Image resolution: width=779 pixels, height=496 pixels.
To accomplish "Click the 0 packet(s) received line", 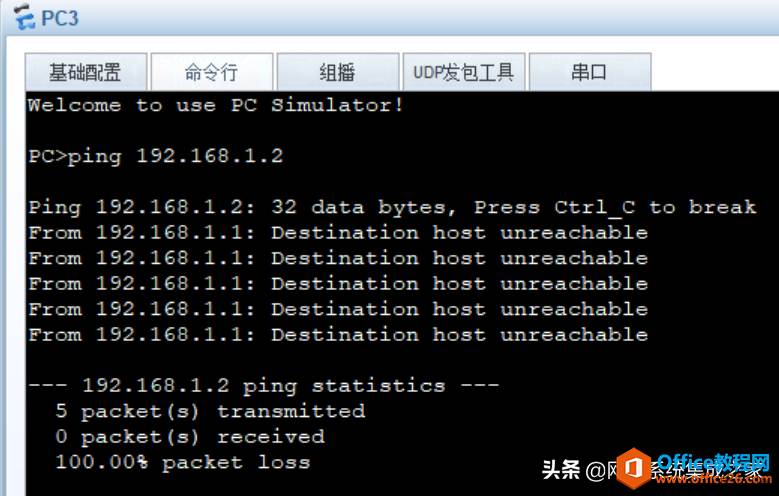I will (190, 437).
